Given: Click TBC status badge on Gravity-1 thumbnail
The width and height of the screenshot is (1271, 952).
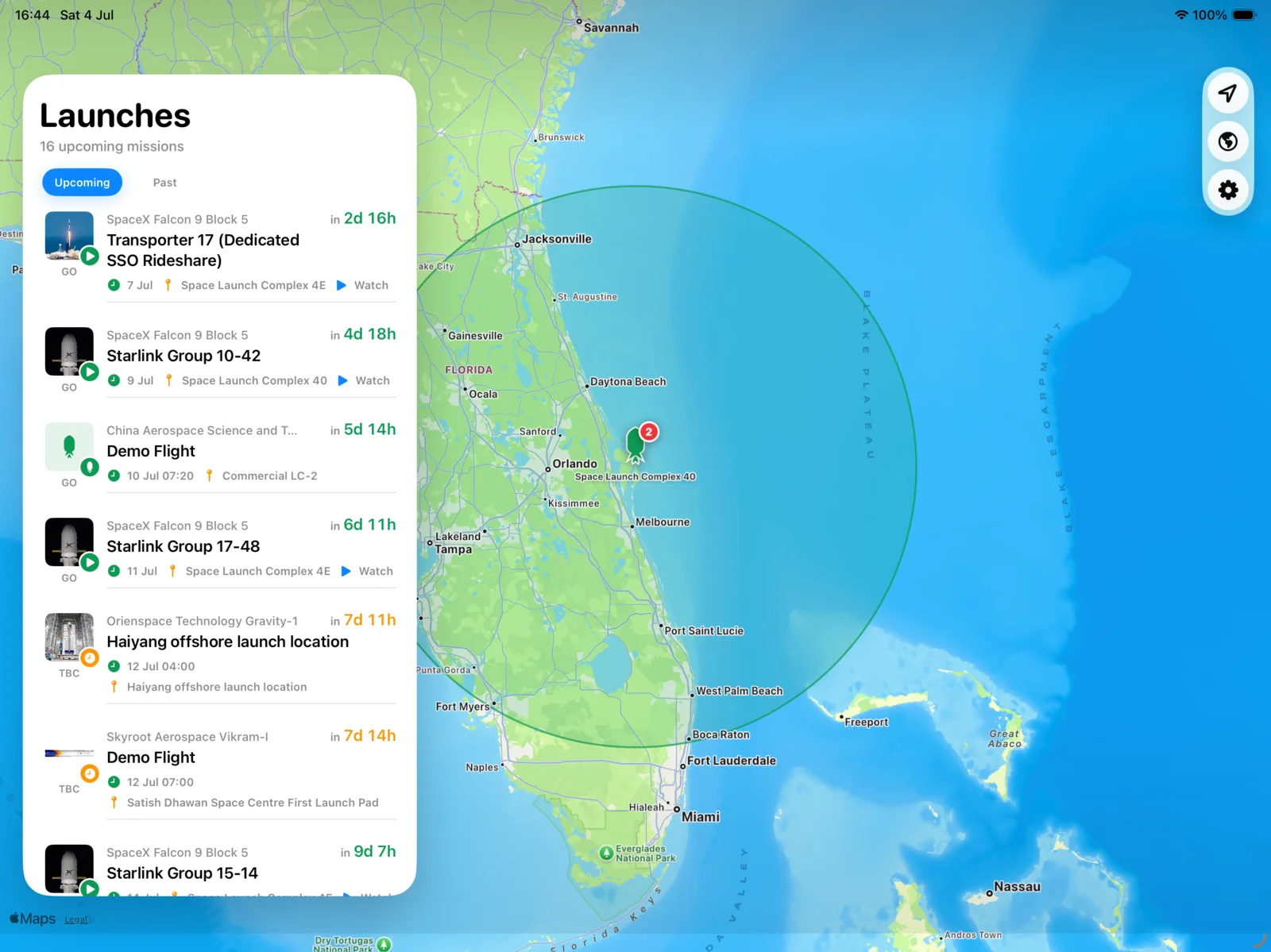Looking at the screenshot, I should click(x=90, y=657).
